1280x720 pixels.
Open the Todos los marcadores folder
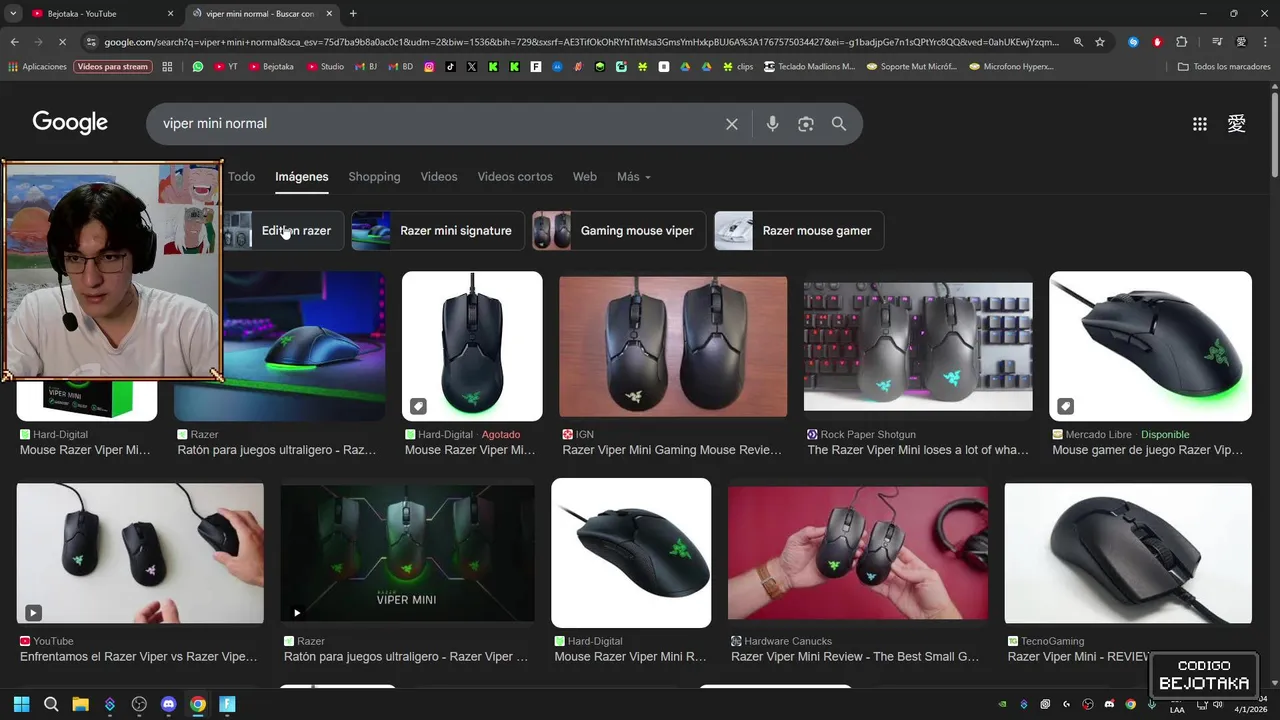point(1224,67)
